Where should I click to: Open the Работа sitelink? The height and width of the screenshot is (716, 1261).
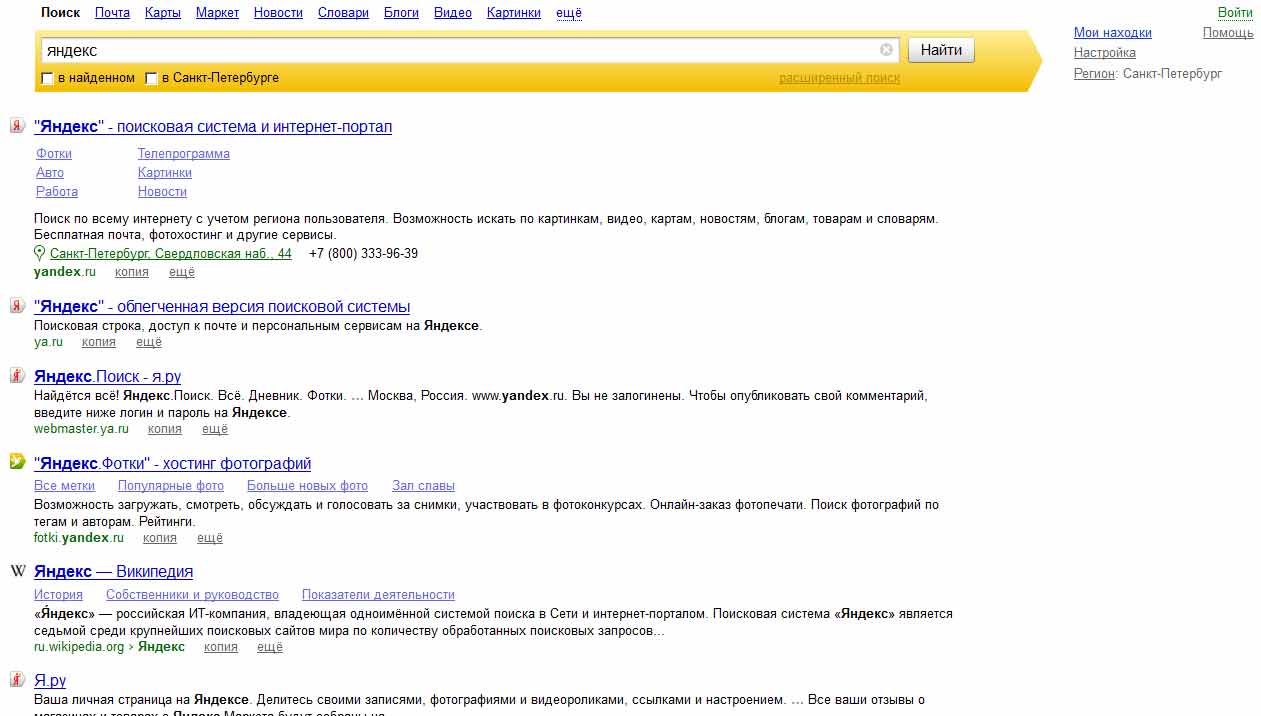click(57, 192)
